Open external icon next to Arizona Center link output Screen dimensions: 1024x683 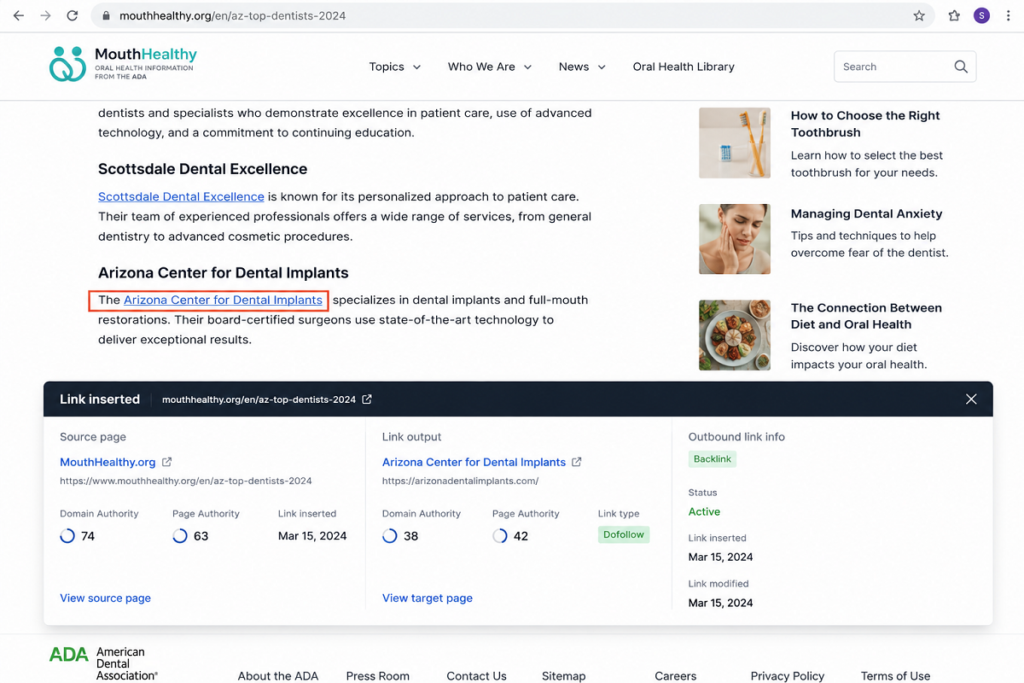pyautogui.click(x=576, y=462)
